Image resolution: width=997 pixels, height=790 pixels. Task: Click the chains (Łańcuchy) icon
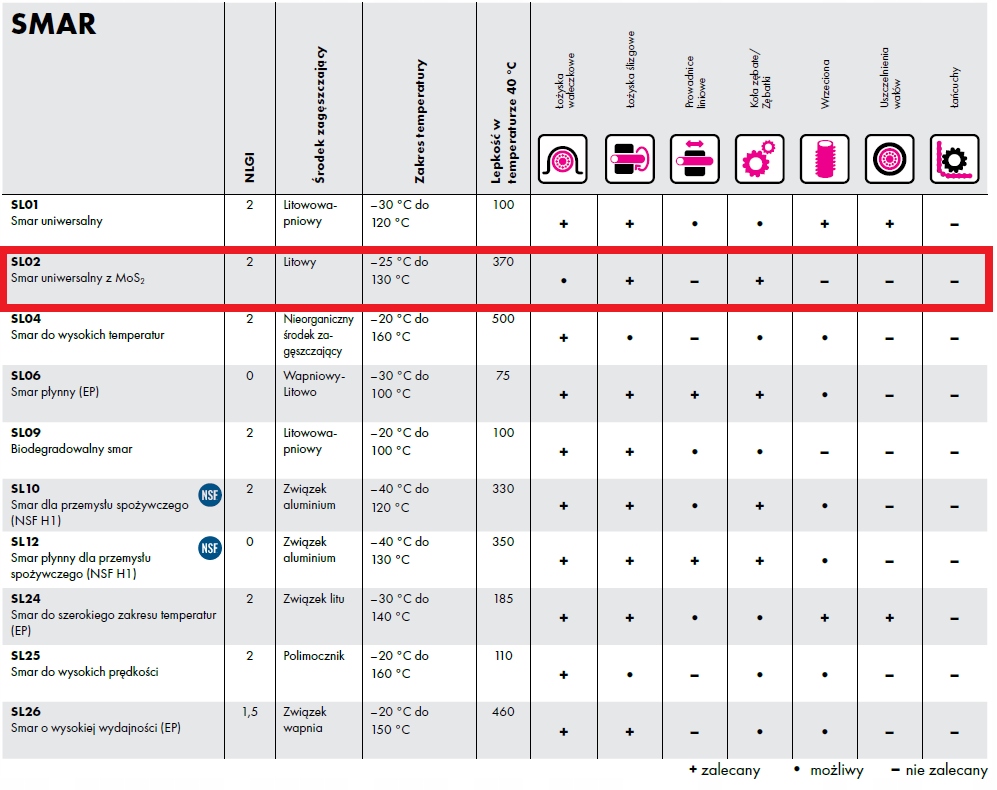[955, 159]
